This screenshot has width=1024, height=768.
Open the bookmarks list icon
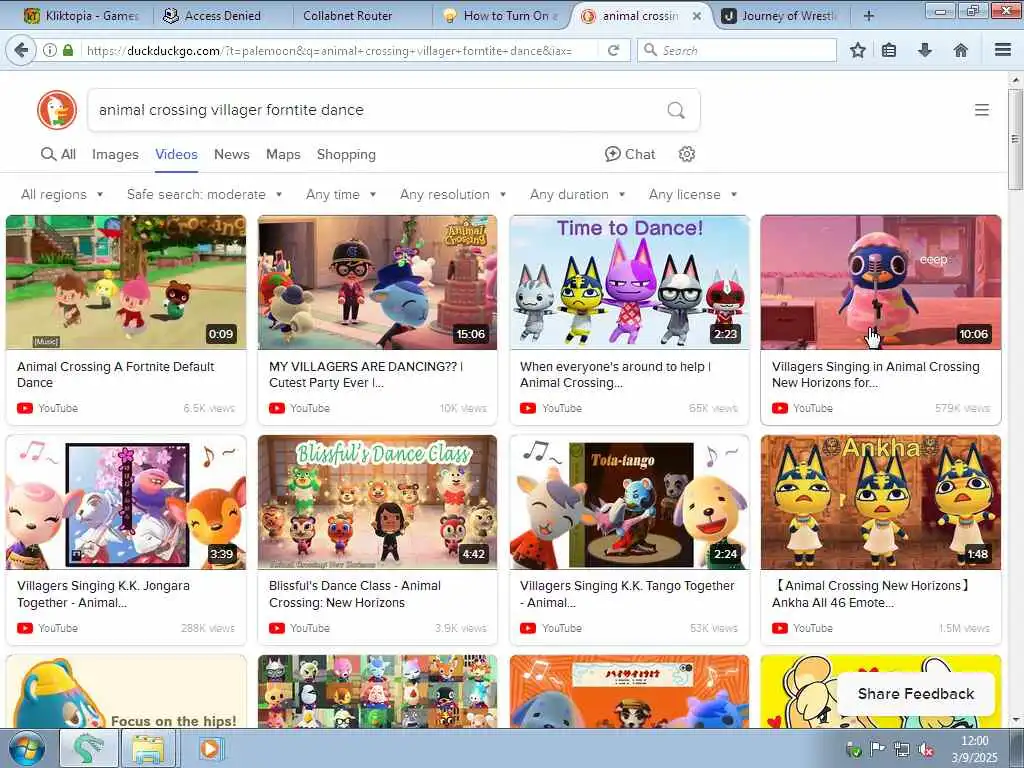(x=889, y=50)
